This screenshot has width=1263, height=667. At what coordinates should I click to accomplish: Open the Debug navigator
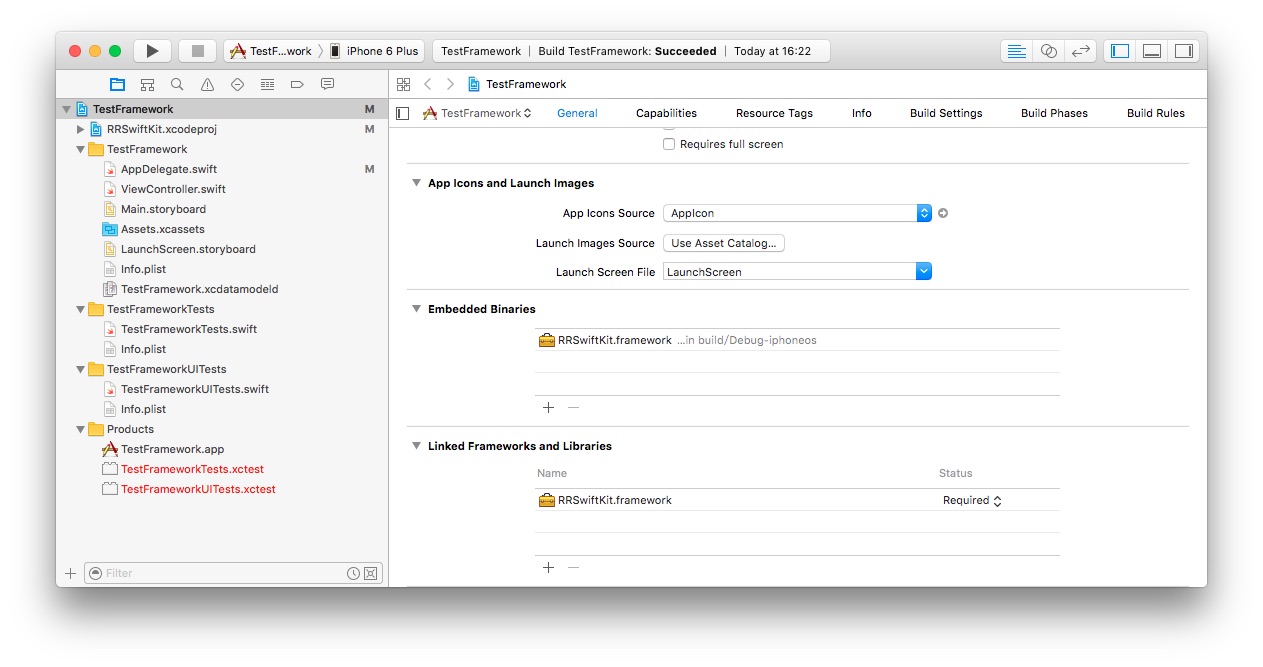pos(267,85)
